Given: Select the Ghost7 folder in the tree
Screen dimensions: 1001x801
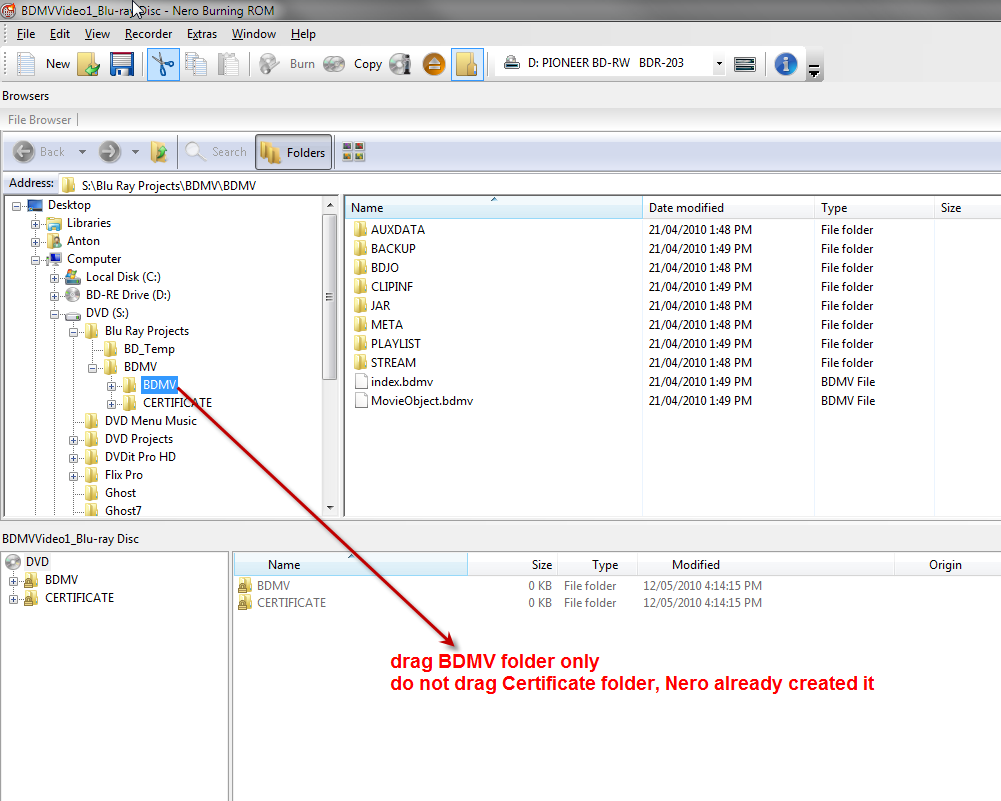Looking at the screenshot, I should [123, 511].
